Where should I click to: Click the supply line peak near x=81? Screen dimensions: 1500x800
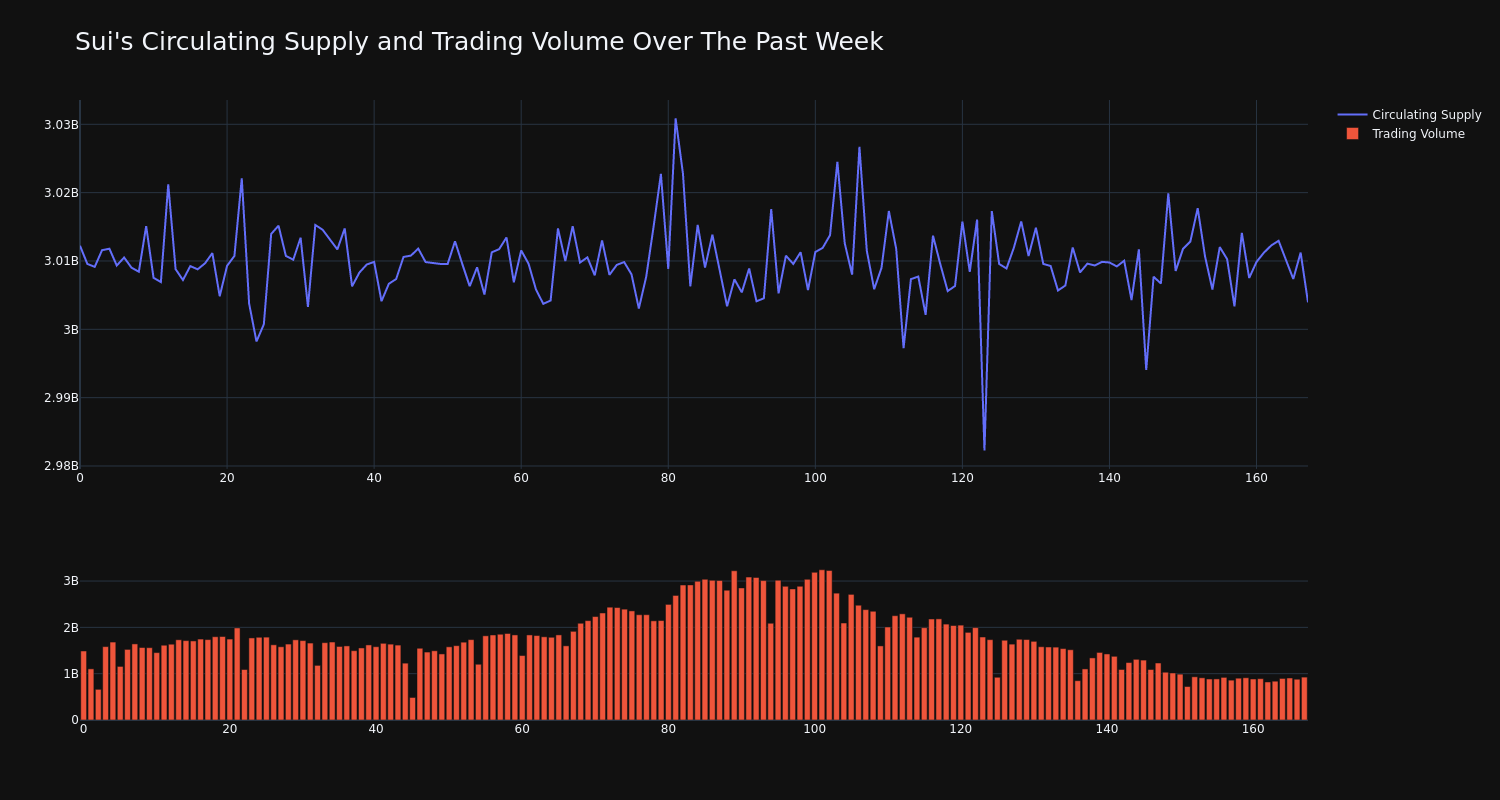pos(675,120)
